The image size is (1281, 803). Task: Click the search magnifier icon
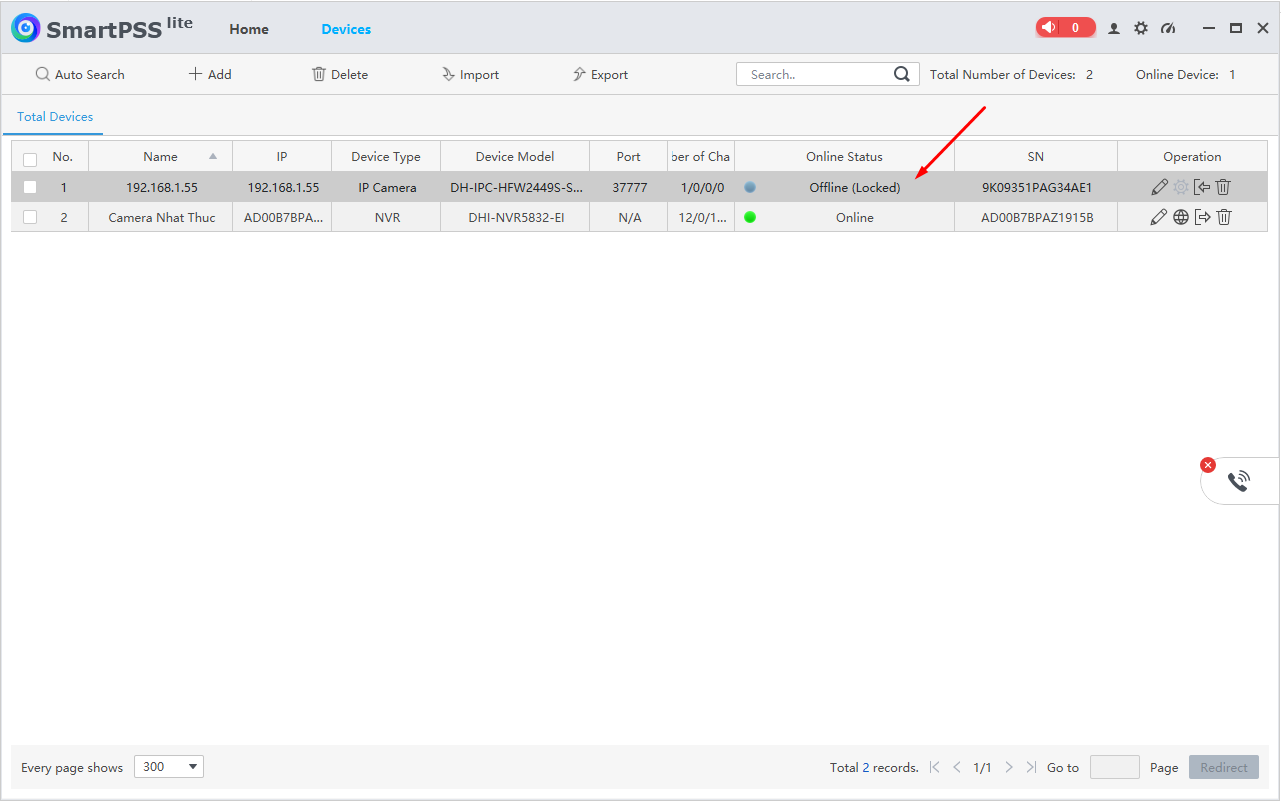coord(902,74)
